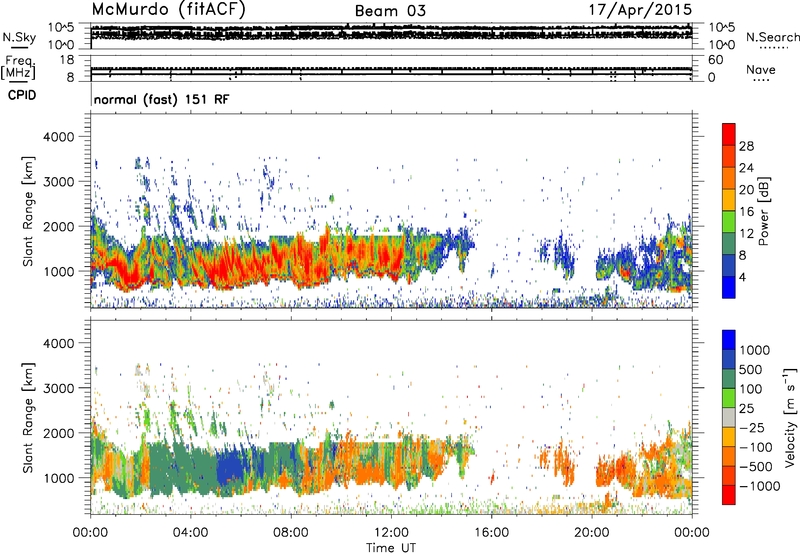Image resolution: width=800 pixels, height=554 pixels.
Task: Click the 'CPID' label
Action: pos(22,95)
